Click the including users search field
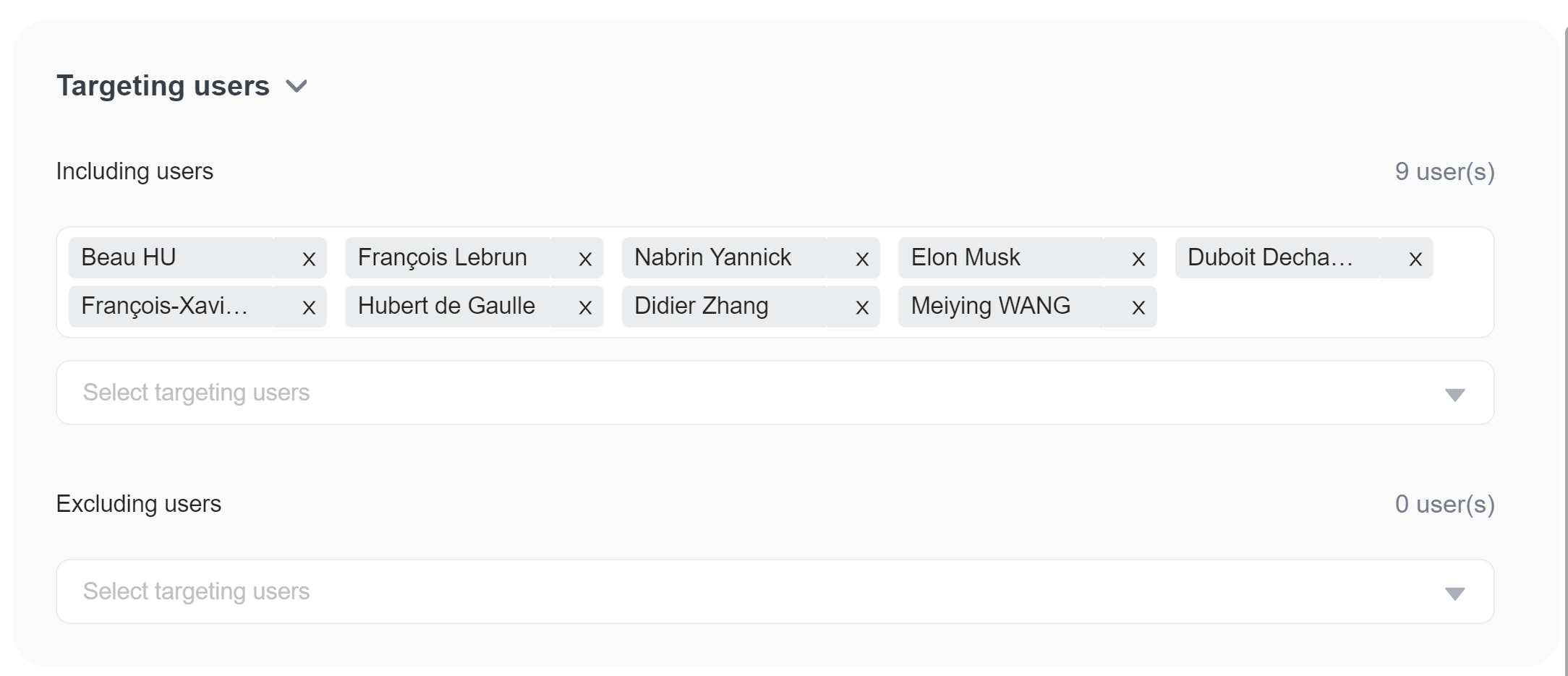 723,393
